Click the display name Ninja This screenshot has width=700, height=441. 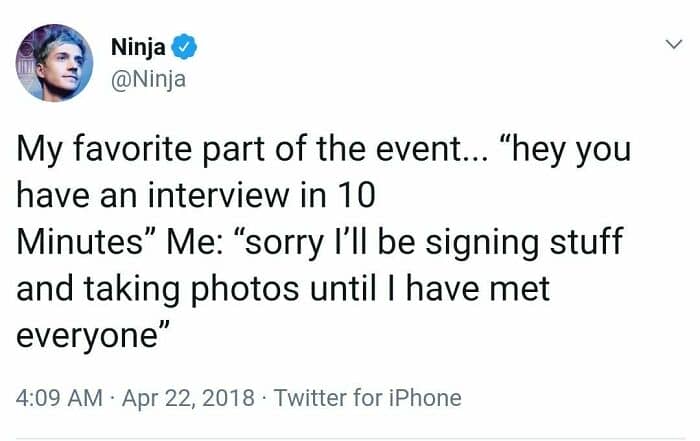tap(140, 44)
